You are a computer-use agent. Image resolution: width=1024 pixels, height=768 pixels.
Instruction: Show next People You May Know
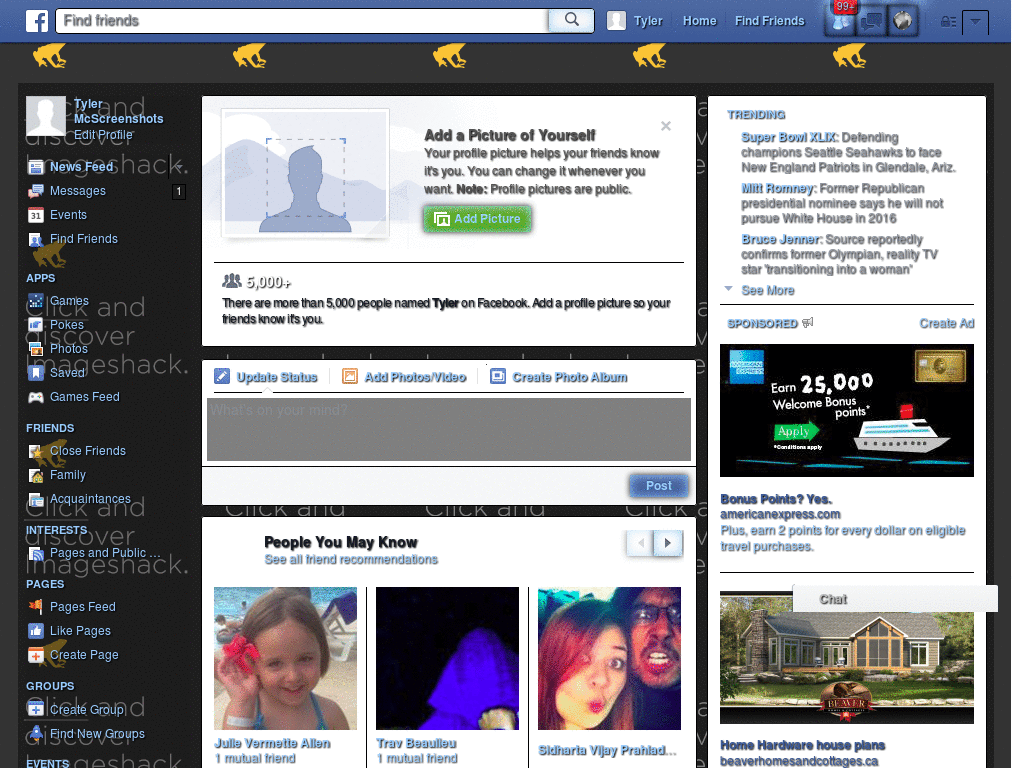coord(668,543)
